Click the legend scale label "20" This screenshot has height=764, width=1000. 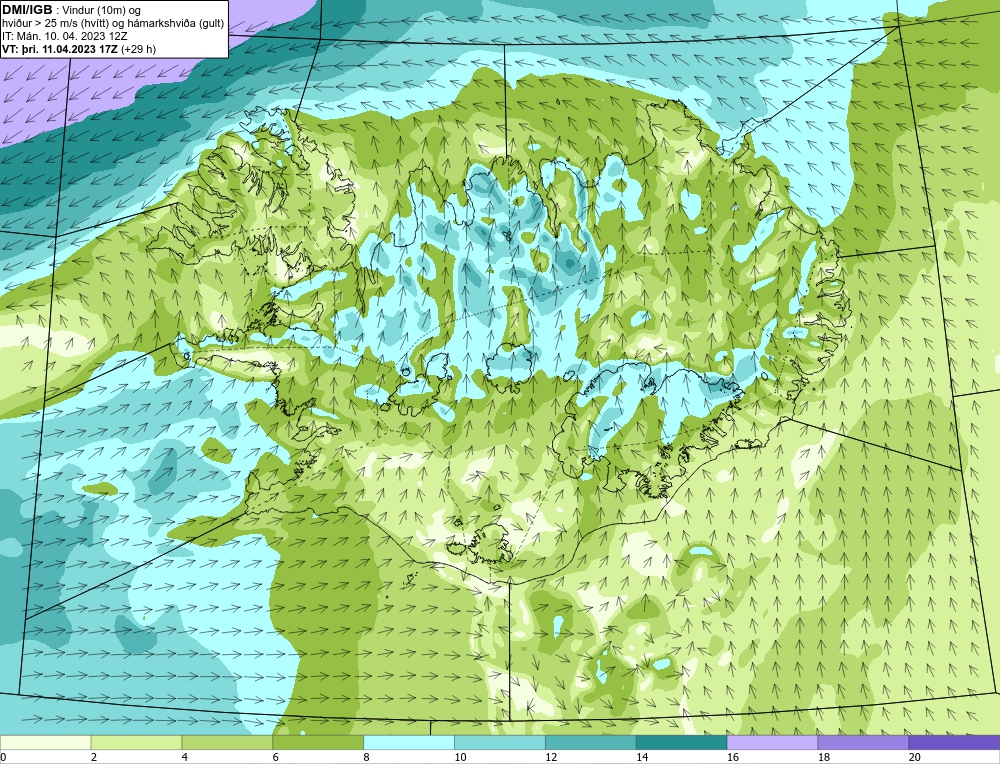tap(915, 757)
